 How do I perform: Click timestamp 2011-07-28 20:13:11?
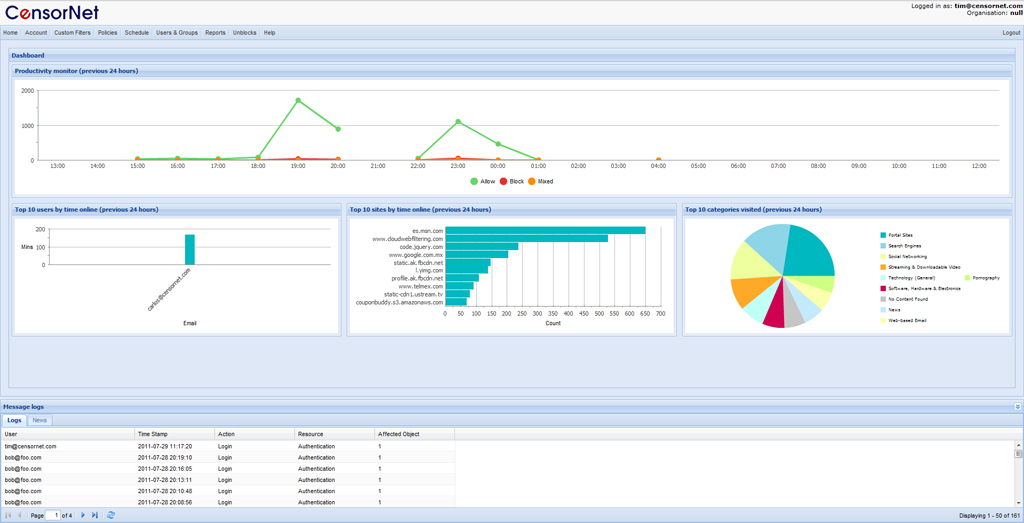coord(165,479)
